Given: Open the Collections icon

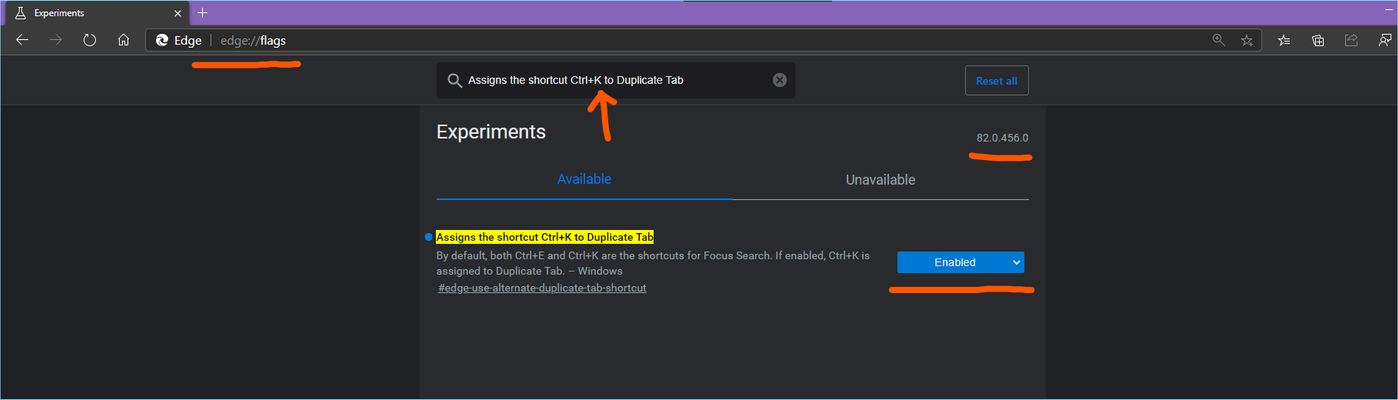Looking at the screenshot, I should click(x=1318, y=41).
